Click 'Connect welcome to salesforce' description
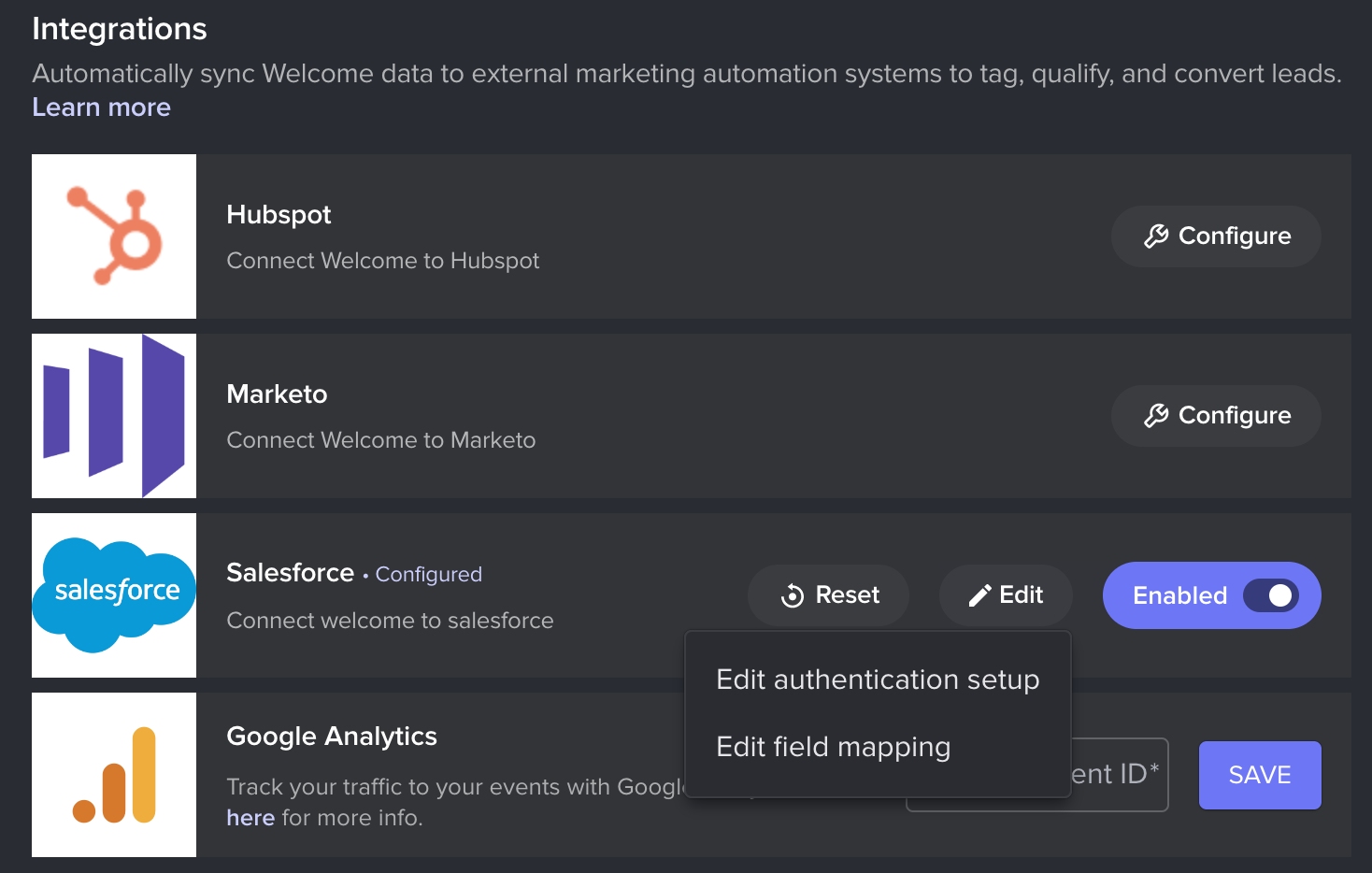This screenshot has width=1372, height=873. 390,621
